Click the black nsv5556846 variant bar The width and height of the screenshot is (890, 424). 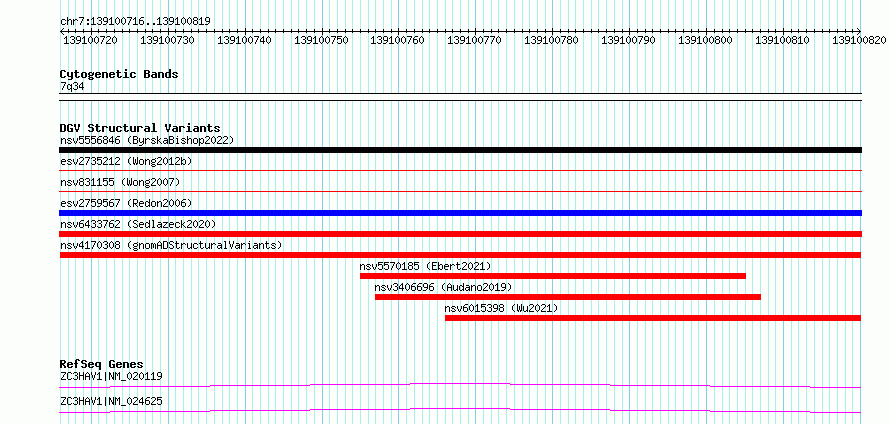(460, 150)
